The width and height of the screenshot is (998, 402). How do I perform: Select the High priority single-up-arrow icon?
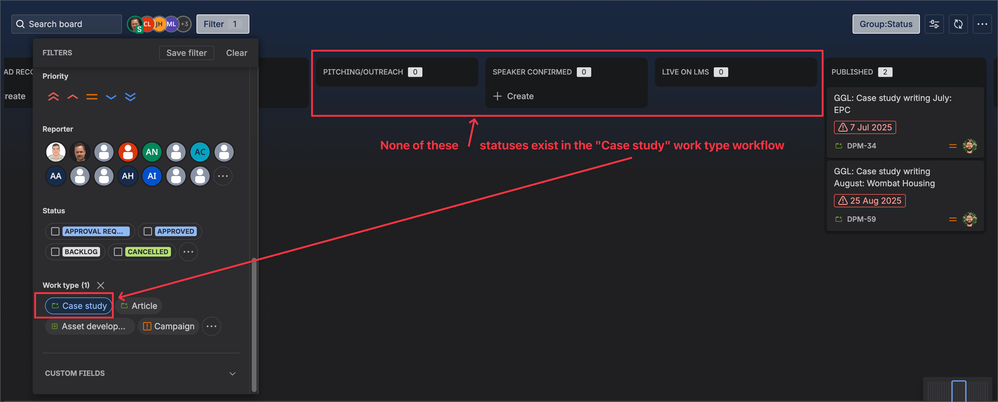click(x=73, y=97)
